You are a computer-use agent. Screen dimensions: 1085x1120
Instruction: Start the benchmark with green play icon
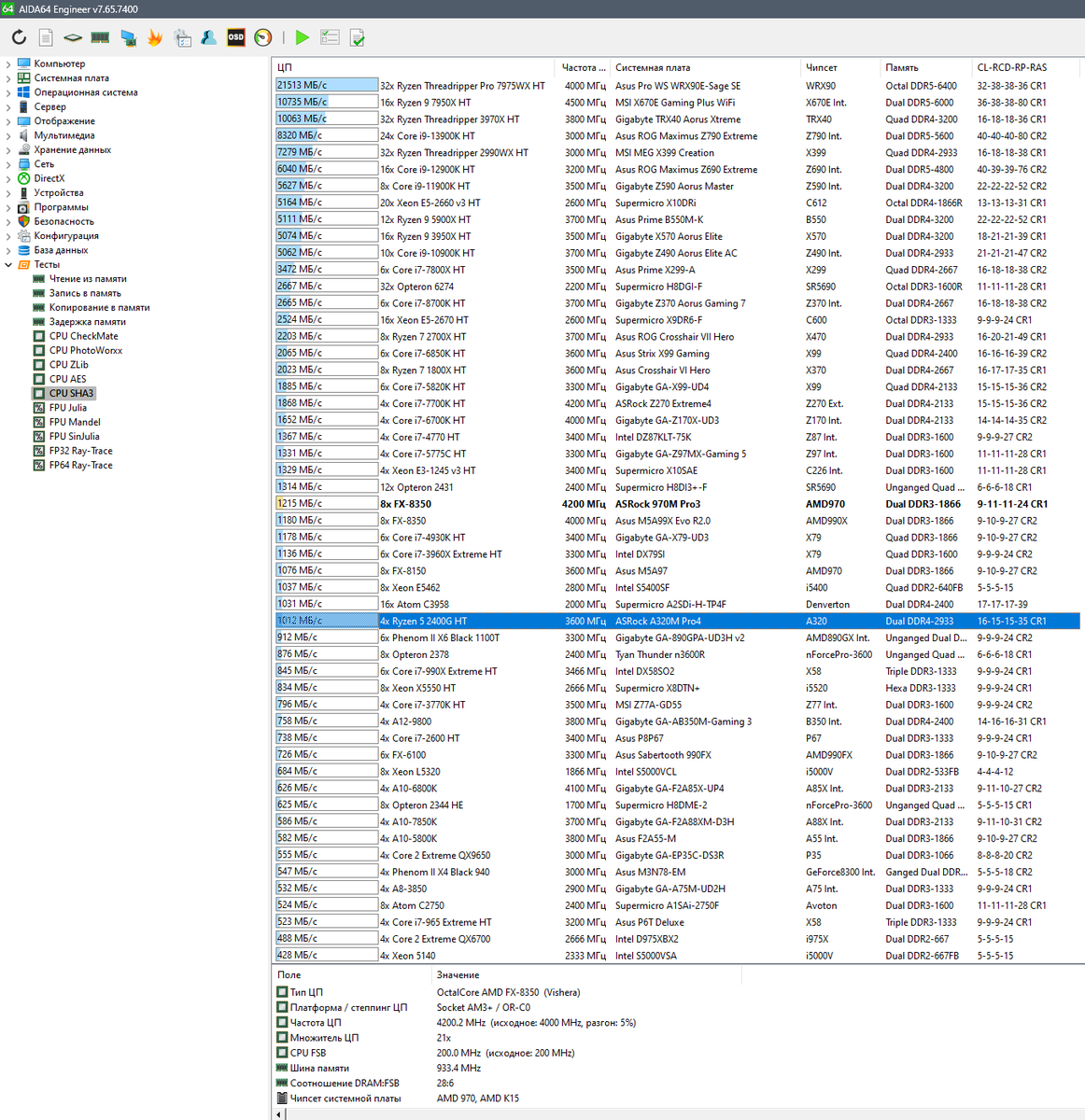pyautogui.click(x=302, y=37)
